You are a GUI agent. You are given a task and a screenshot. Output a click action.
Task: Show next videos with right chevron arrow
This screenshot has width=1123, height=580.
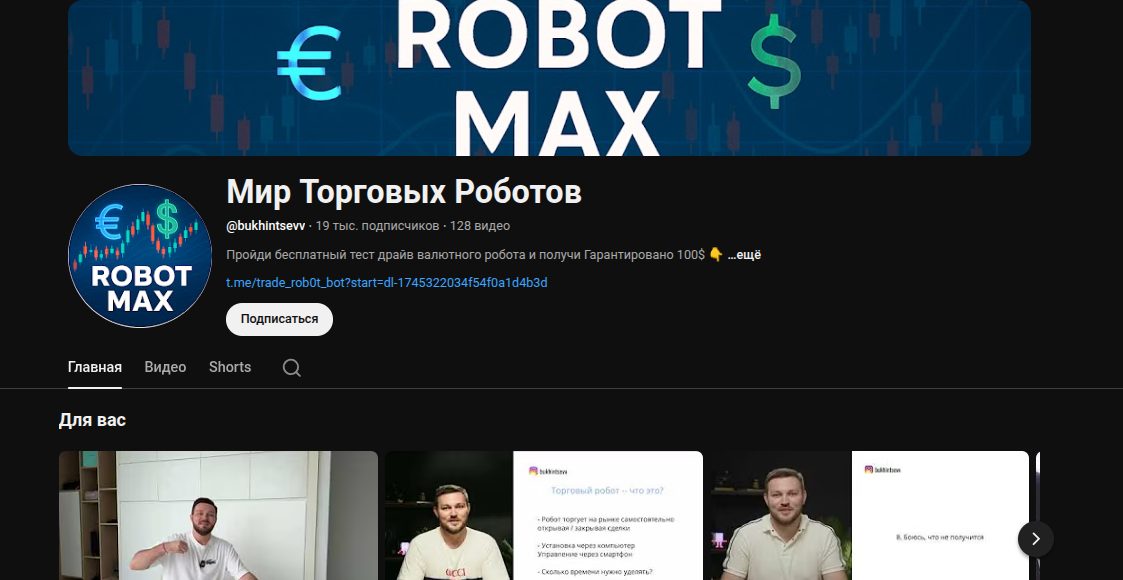pyautogui.click(x=1036, y=538)
